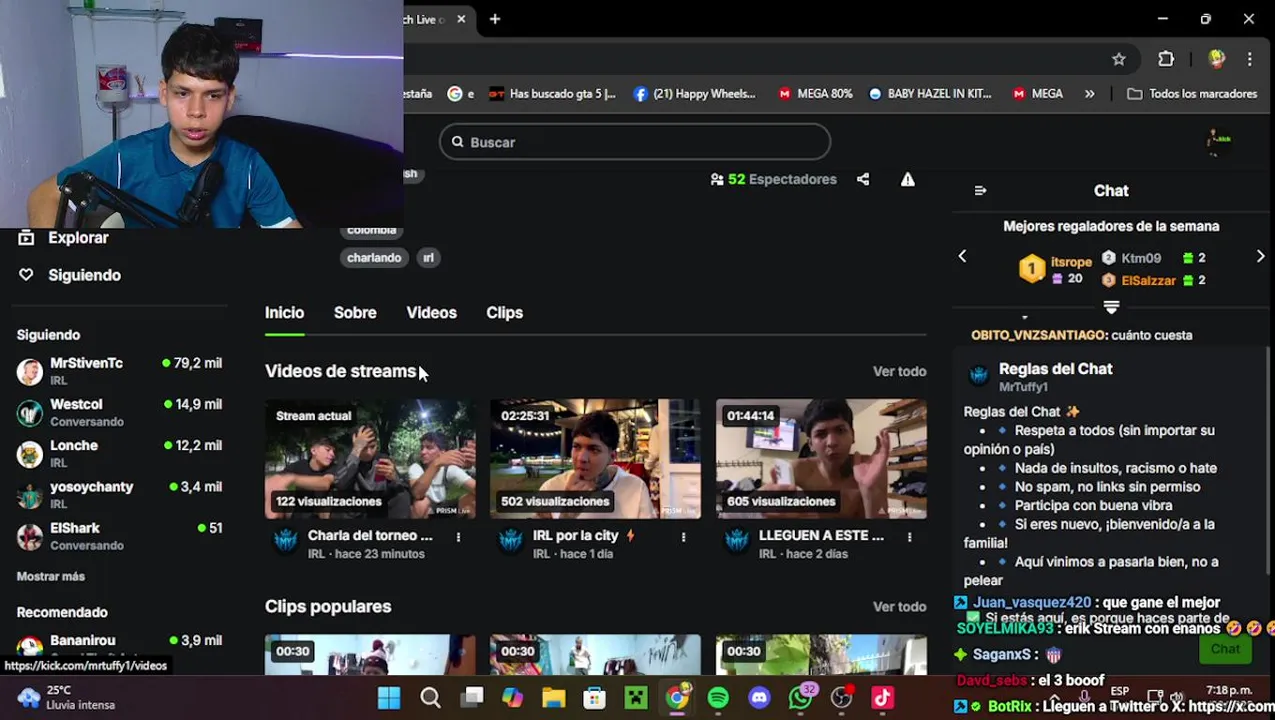This screenshot has height=720, width=1275.
Task: Open WhatsApp from the taskbar
Action: tap(800, 698)
